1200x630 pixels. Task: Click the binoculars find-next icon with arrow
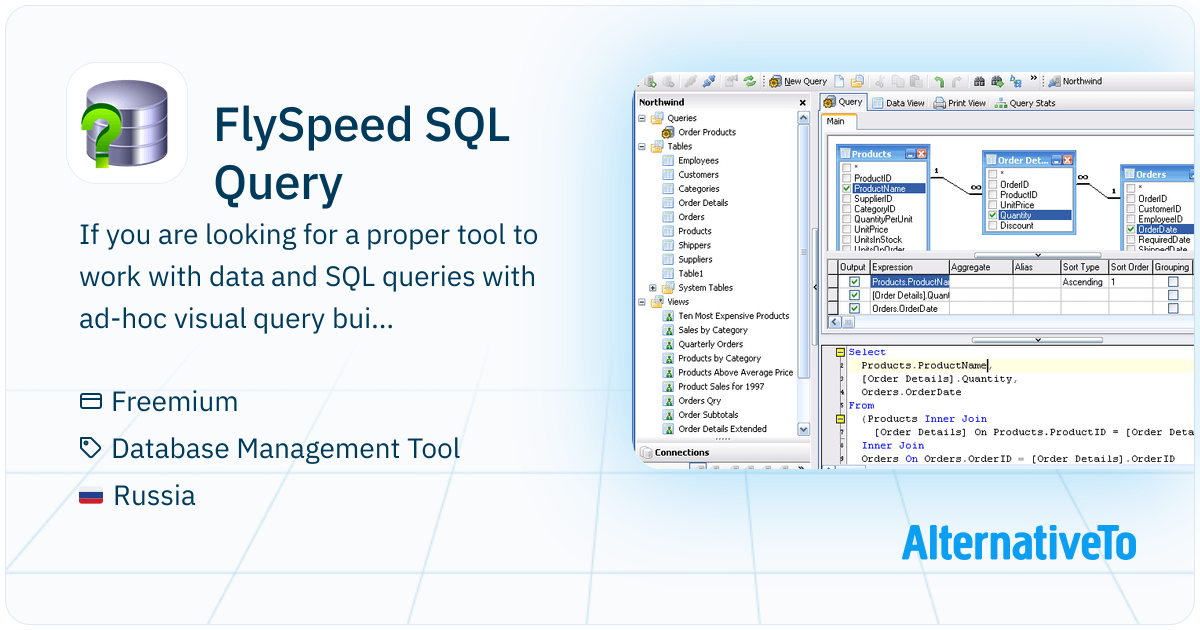[x=997, y=82]
